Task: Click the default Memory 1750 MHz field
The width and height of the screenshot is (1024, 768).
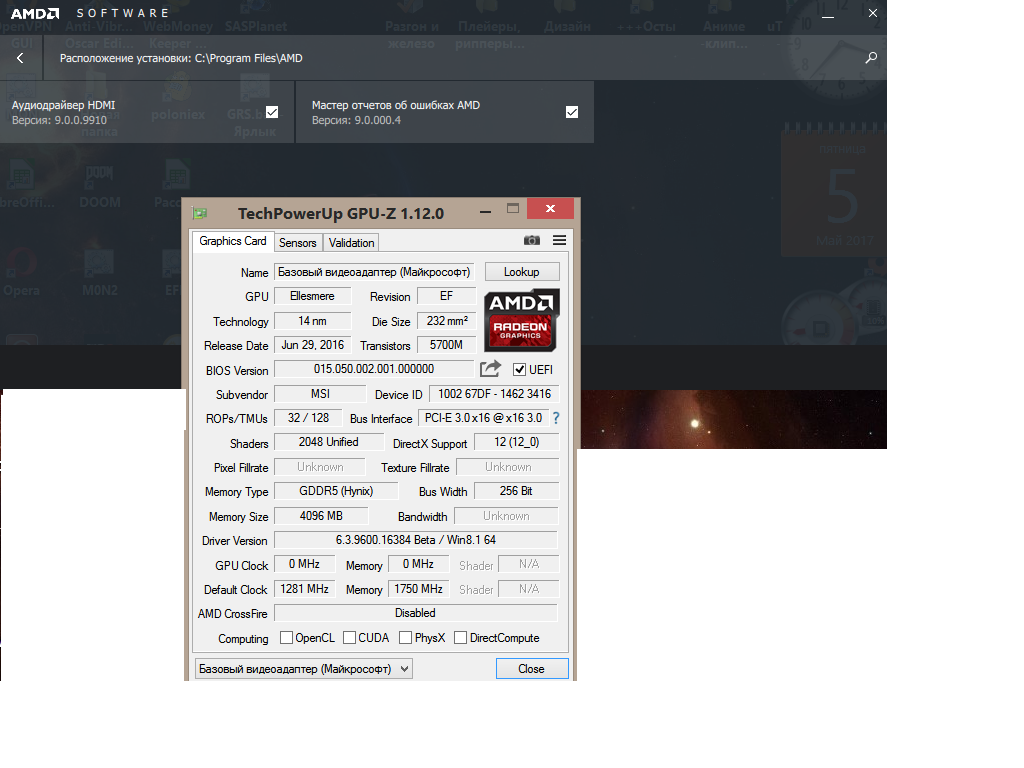Action: (419, 588)
